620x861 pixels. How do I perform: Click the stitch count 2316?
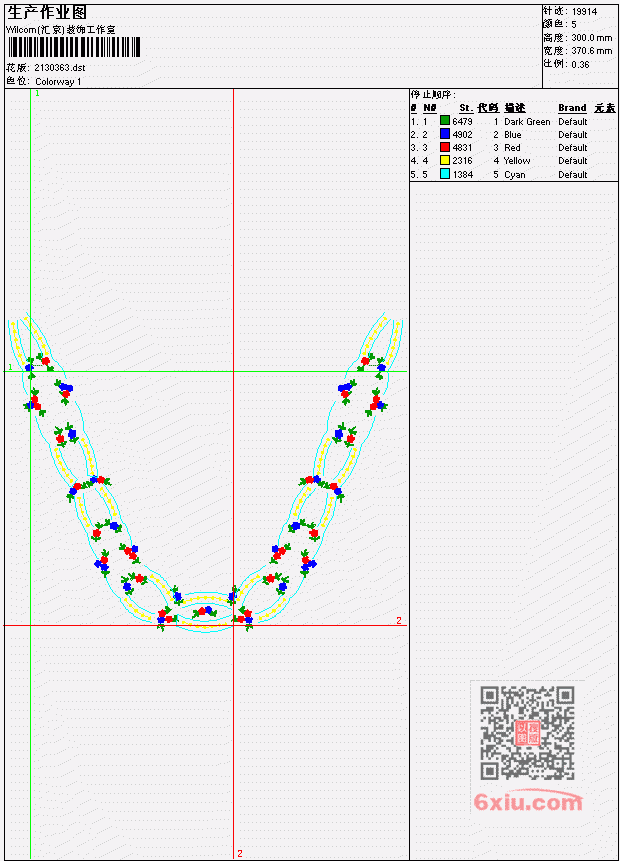click(x=462, y=161)
